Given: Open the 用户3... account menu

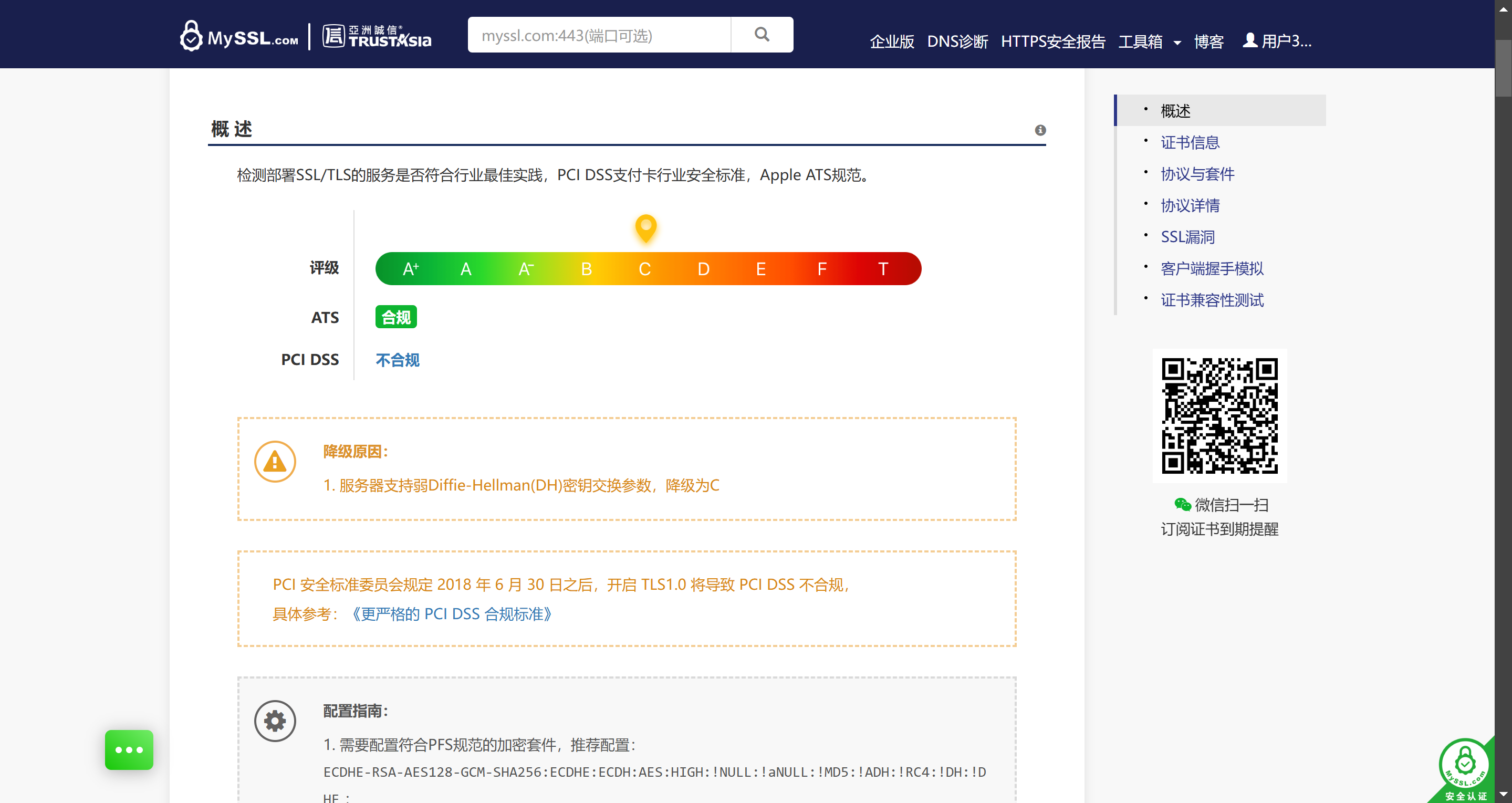Looking at the screenshot, I should 1277,41.
